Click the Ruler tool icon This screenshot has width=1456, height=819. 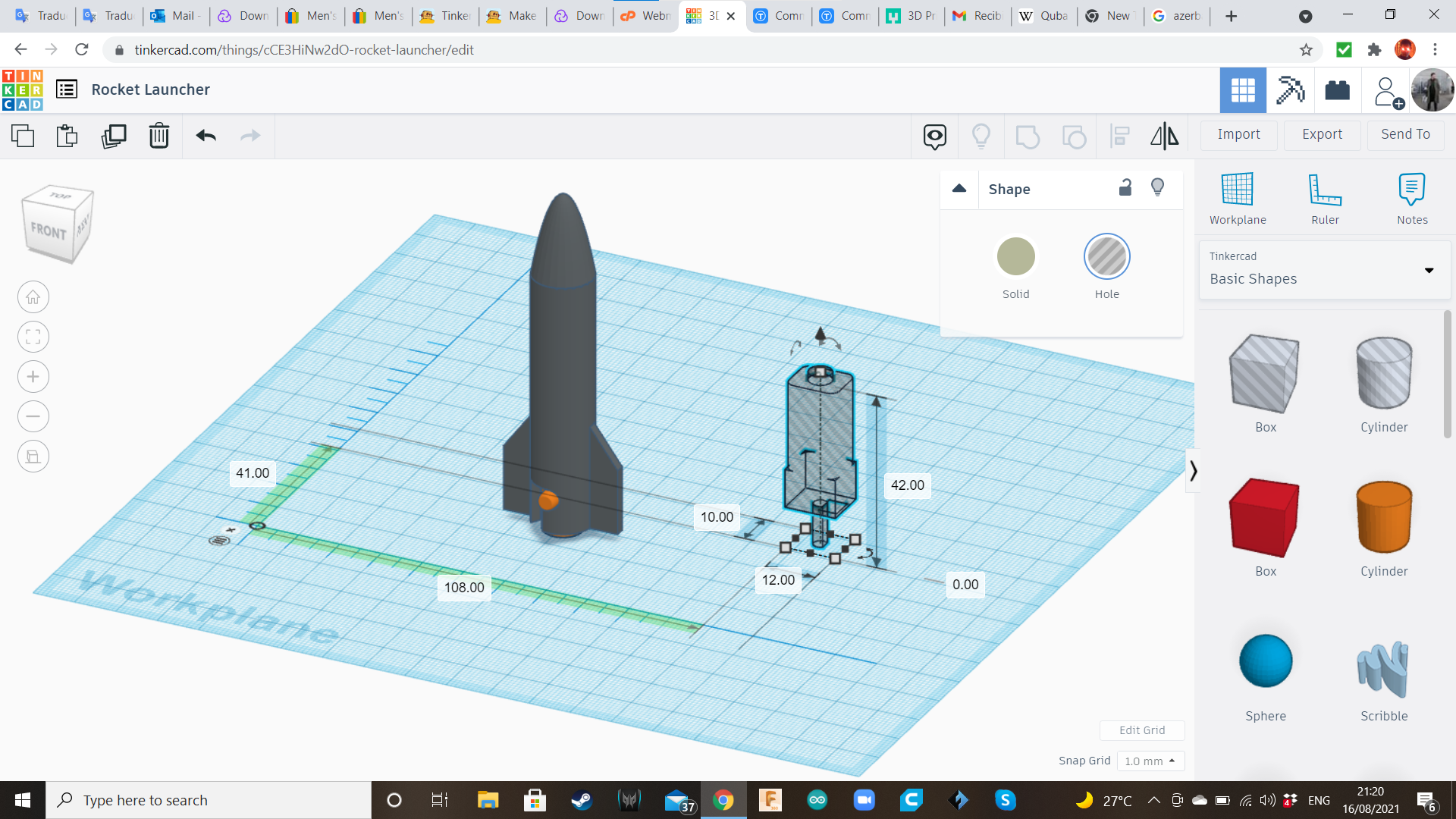click(x=1325, y=197)
